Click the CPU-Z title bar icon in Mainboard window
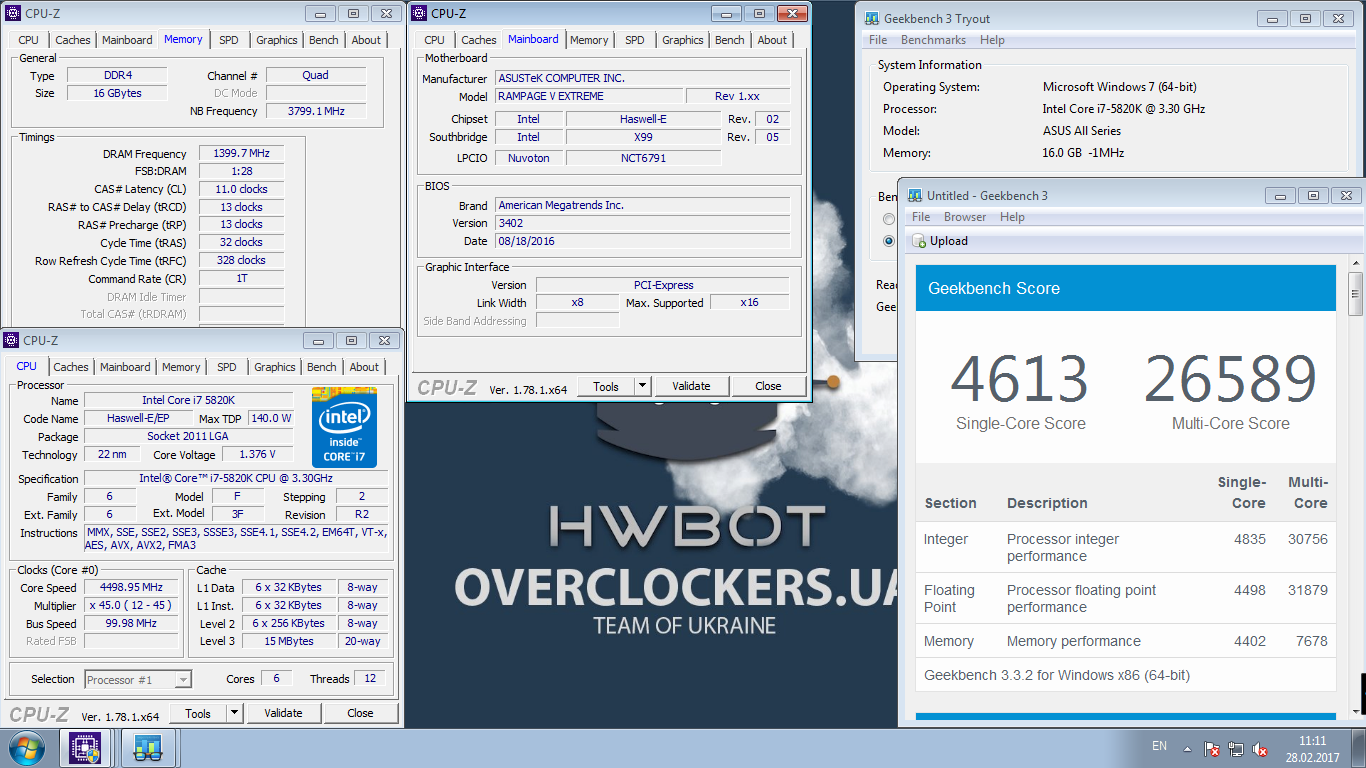 [420, 13]
